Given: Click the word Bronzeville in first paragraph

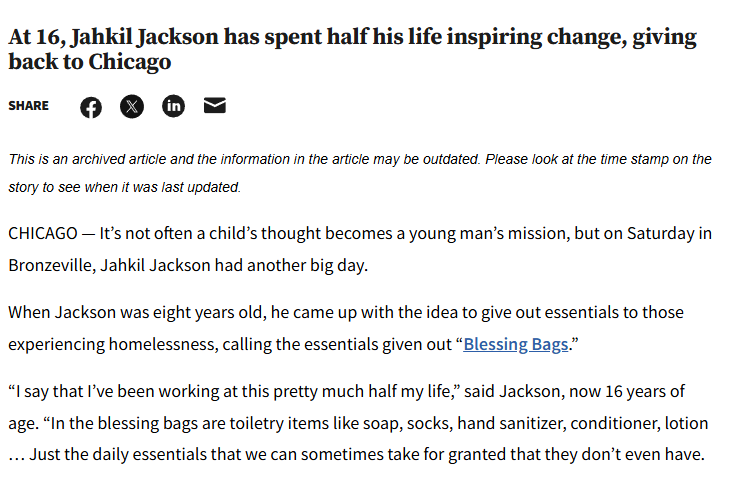Looking at the screenshot, I should (52, 265).
